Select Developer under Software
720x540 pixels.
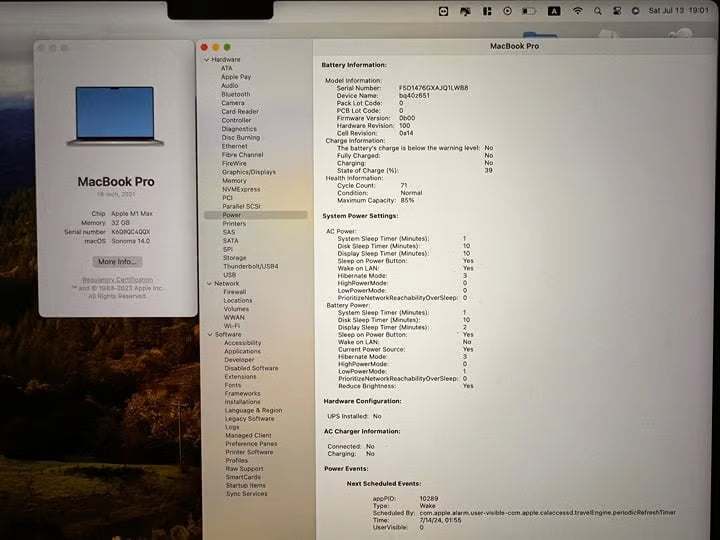pos(239,360)
